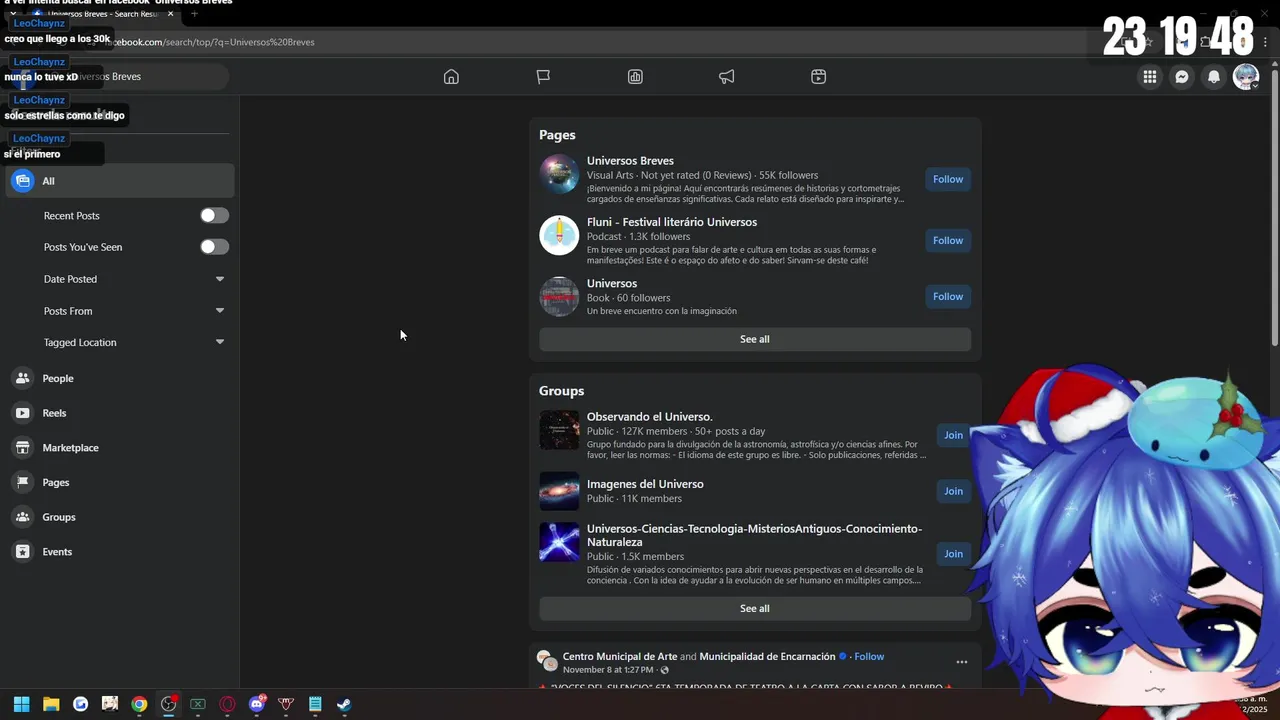Select the People filter label
The height and width of the screenshot is (720, 1280).
coord(58,379)
